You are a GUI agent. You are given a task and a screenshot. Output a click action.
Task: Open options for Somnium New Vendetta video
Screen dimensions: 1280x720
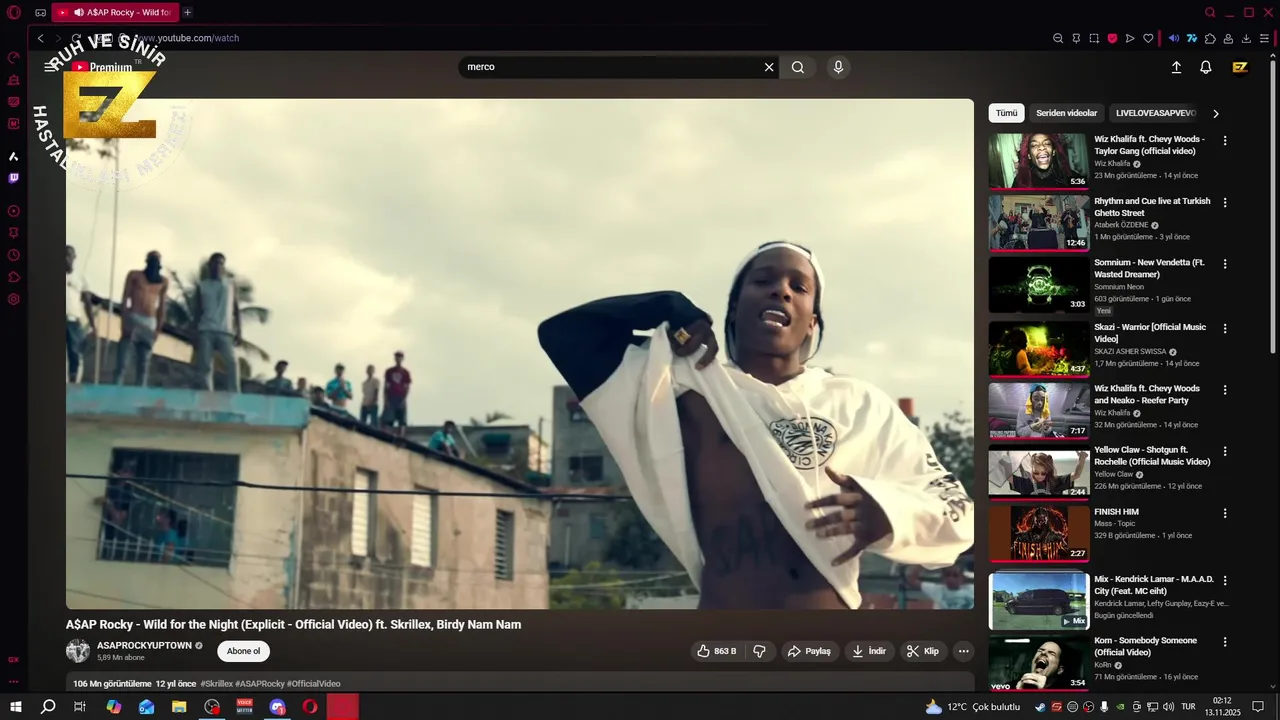(x=1225, y=264)
